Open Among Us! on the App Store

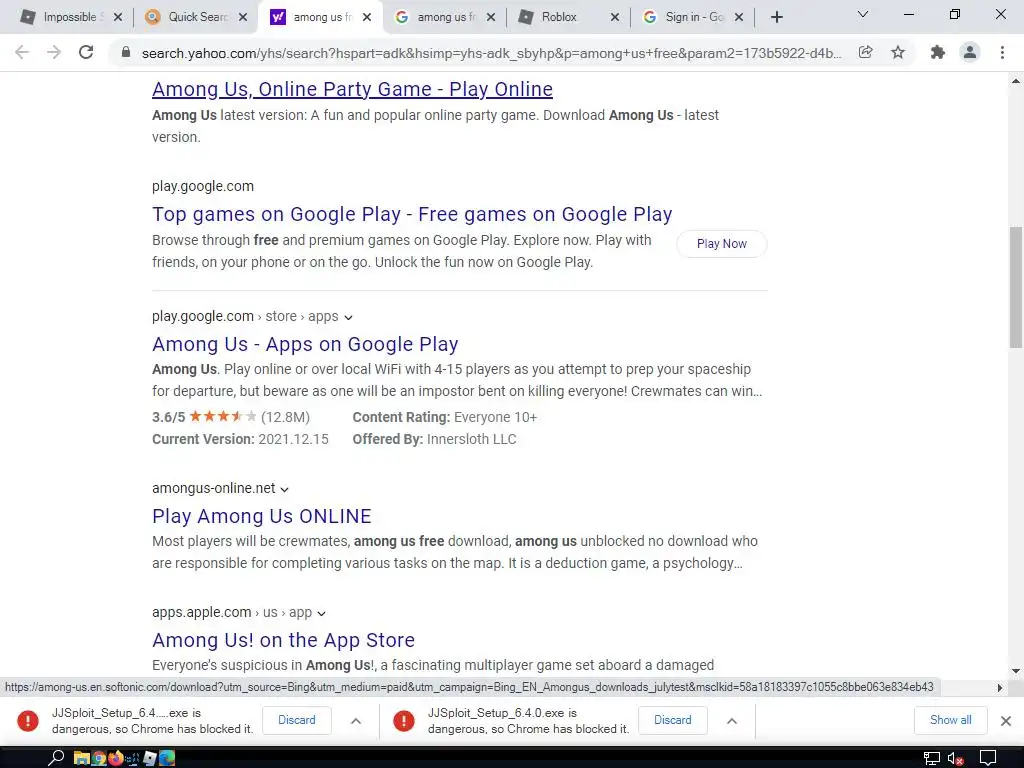click(x=283, y=640)
